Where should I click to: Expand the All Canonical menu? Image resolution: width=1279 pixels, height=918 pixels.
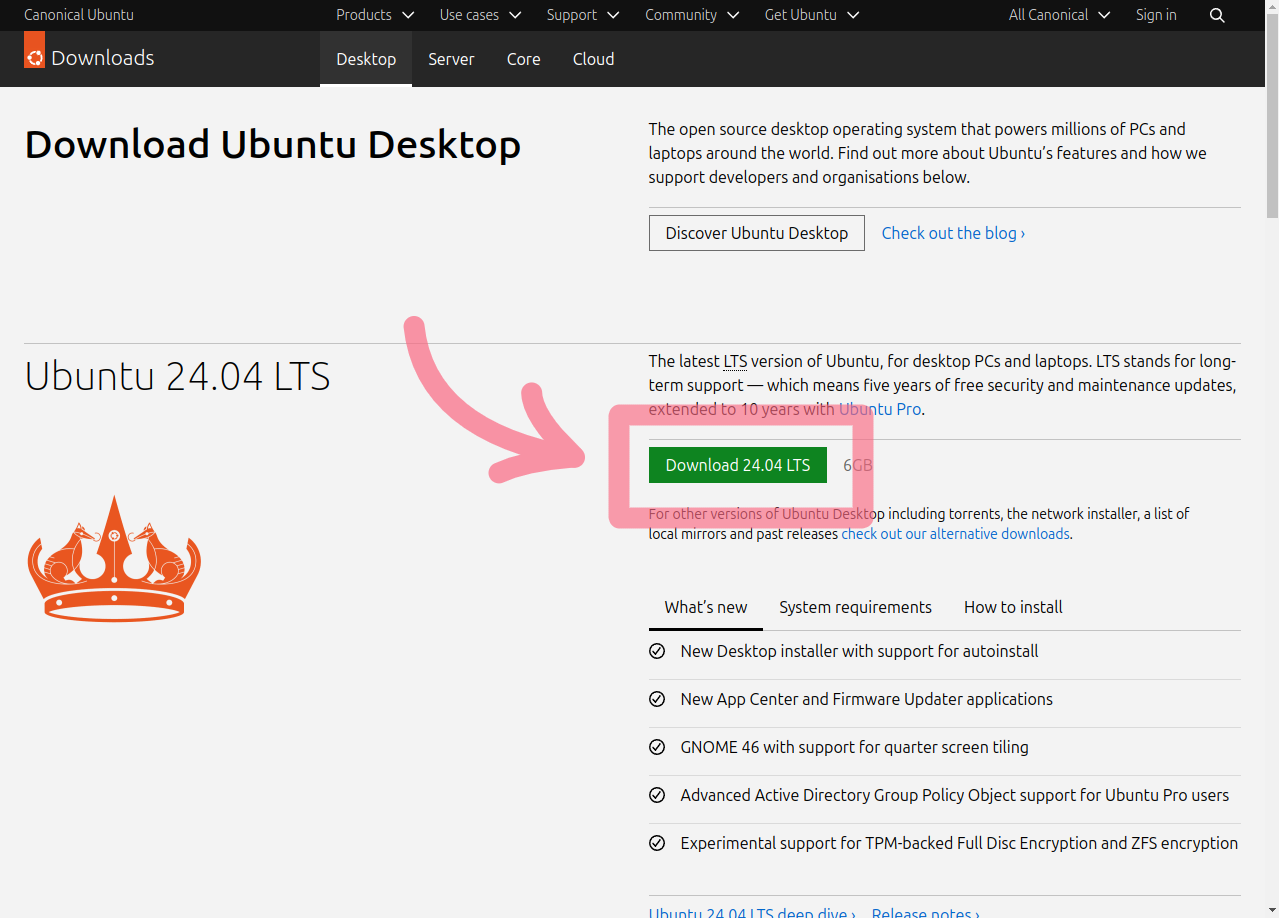[x=1059, y=15]
